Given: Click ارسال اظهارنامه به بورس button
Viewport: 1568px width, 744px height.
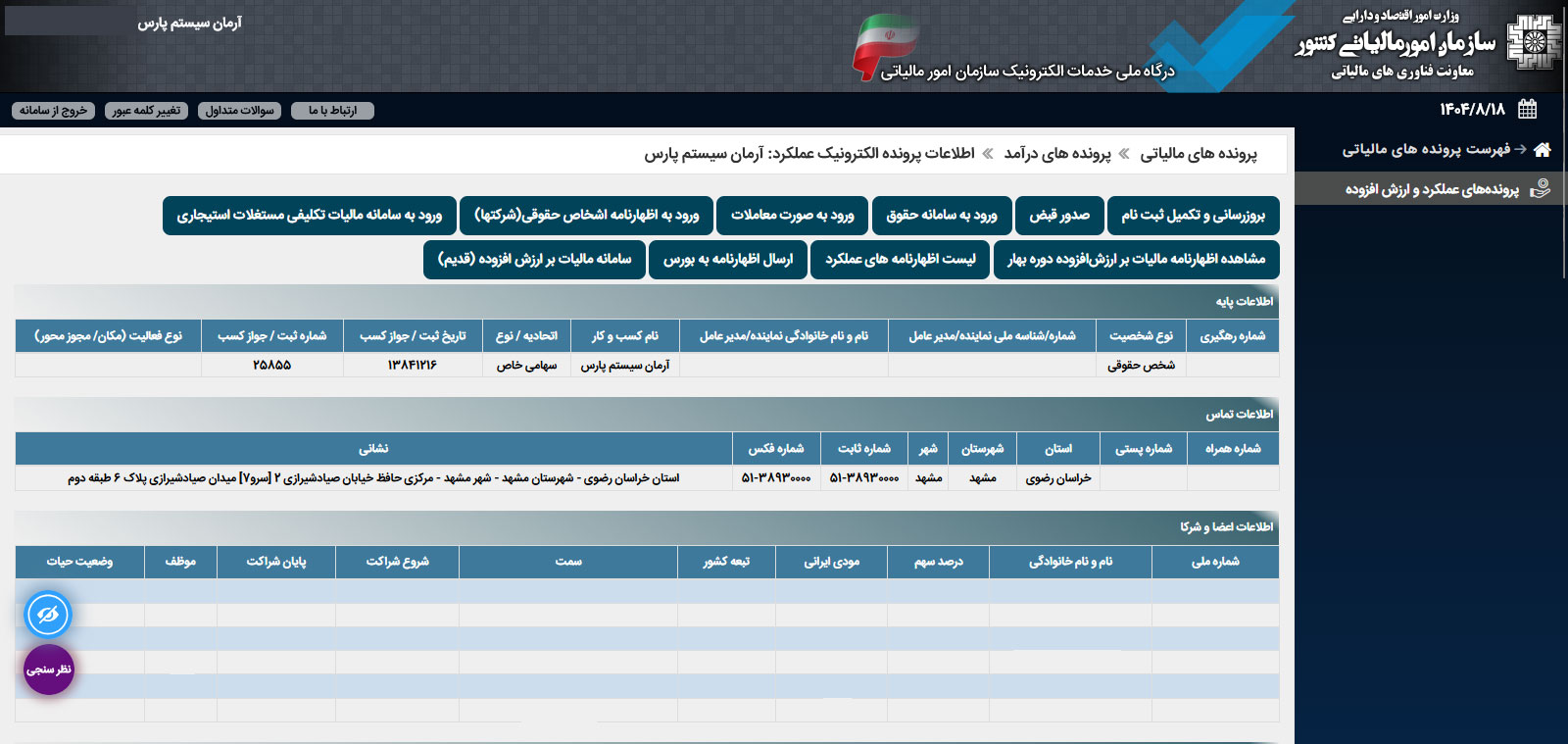Looking at the screenshot, I should click(727, 260).
